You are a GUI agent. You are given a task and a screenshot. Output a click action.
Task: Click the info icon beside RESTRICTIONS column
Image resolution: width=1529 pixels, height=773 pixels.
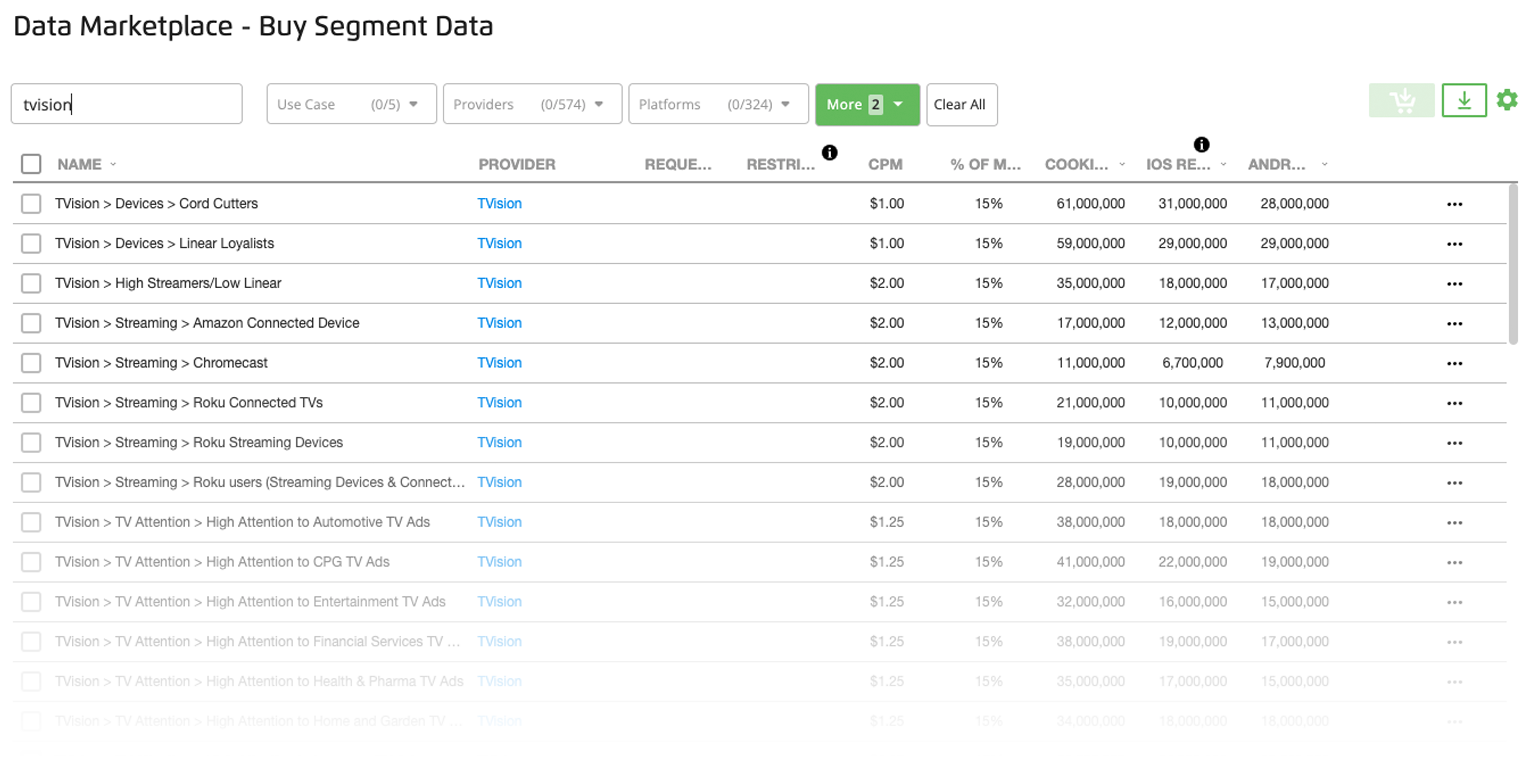(829, 150)
